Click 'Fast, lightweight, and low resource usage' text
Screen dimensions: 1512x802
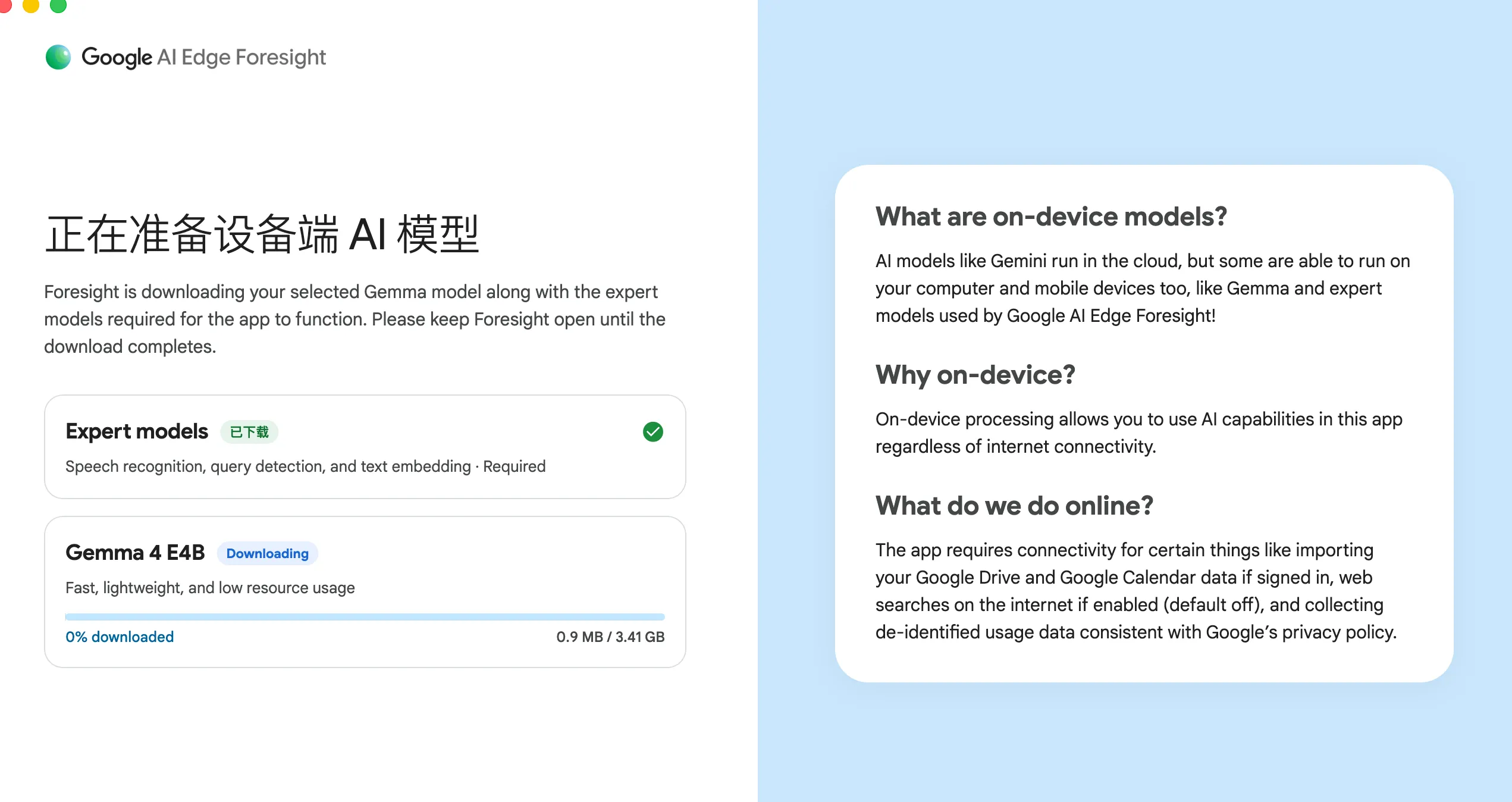pos(210,588)
